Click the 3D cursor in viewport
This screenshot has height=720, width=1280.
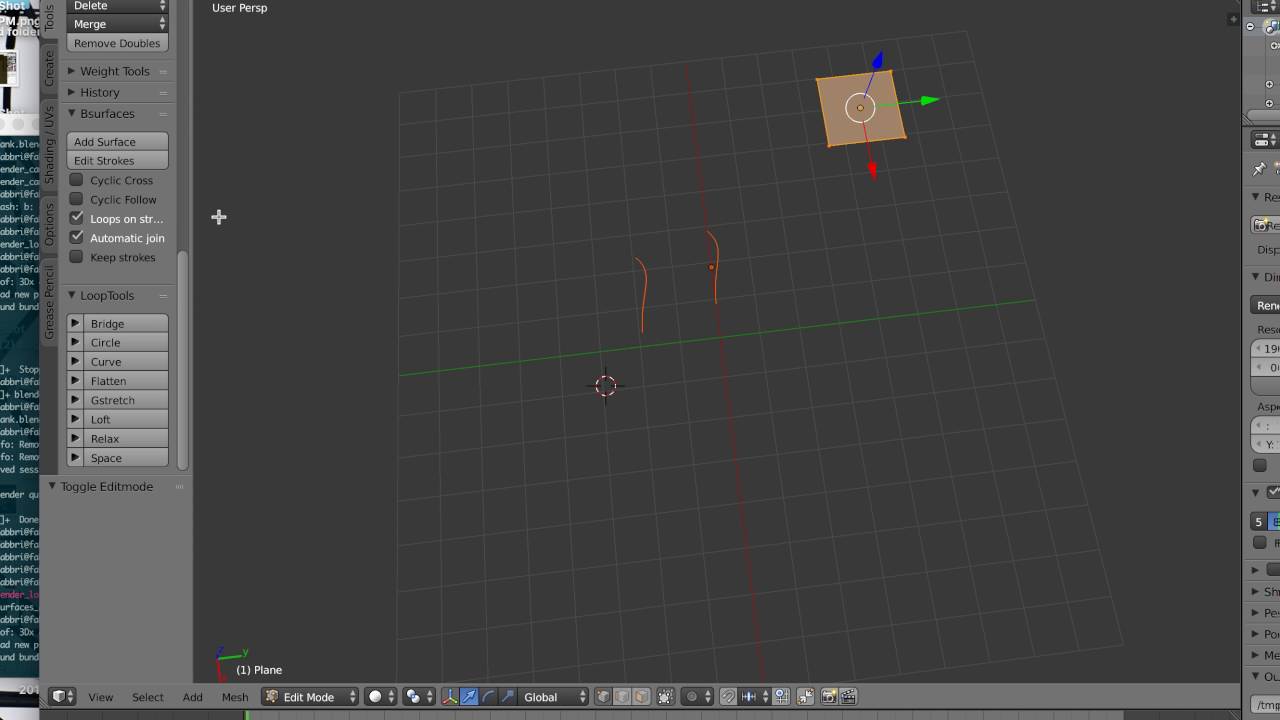605,386
